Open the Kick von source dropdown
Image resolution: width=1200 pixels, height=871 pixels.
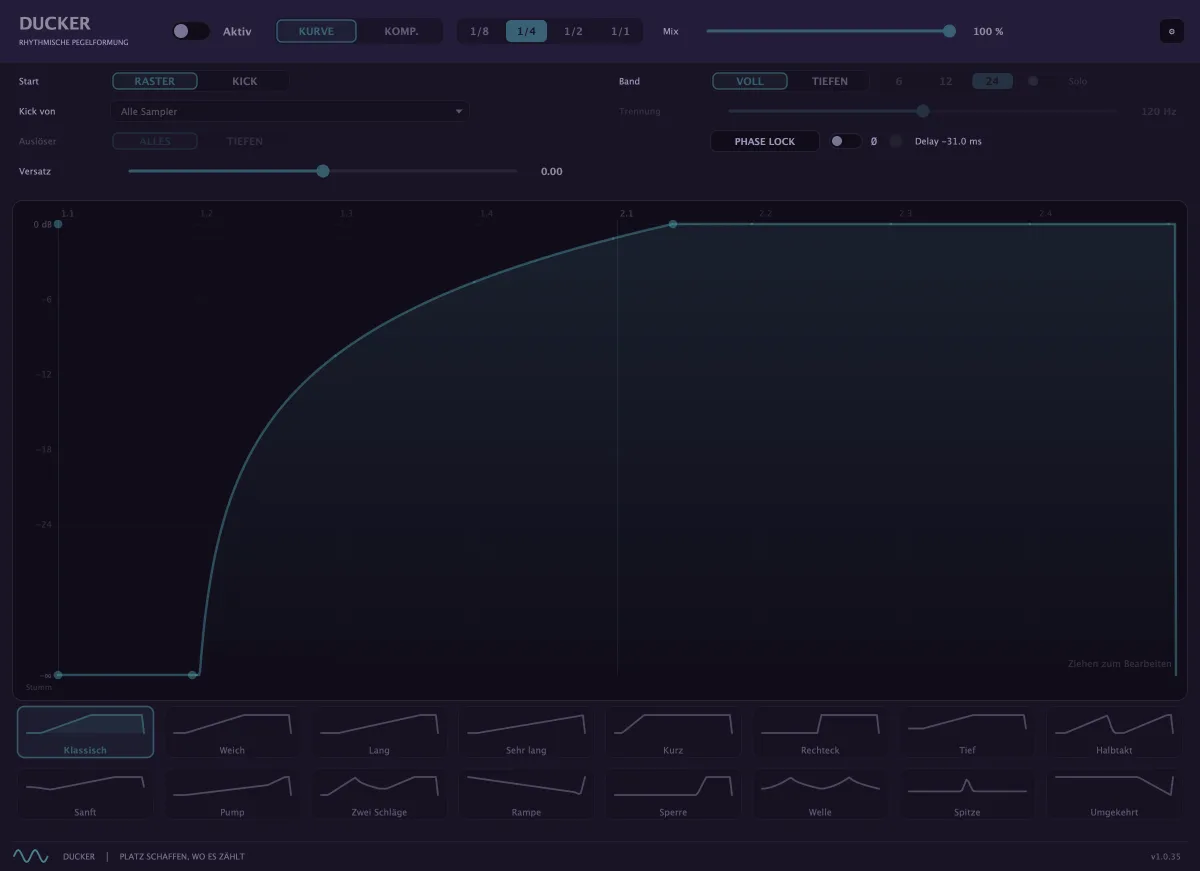[289, 111]
